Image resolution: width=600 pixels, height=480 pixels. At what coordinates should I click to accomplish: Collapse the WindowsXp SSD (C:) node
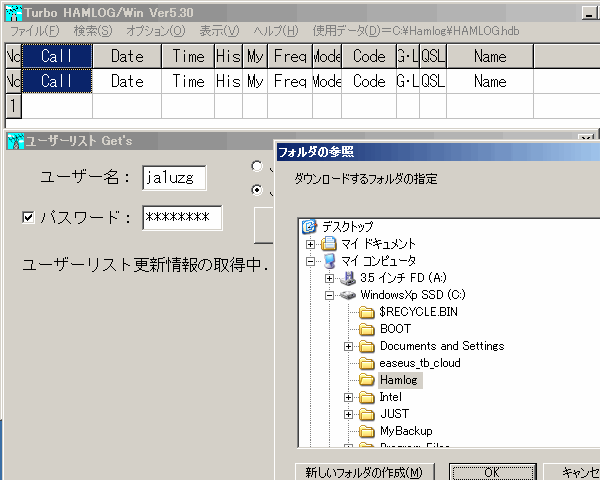[329, 296]
